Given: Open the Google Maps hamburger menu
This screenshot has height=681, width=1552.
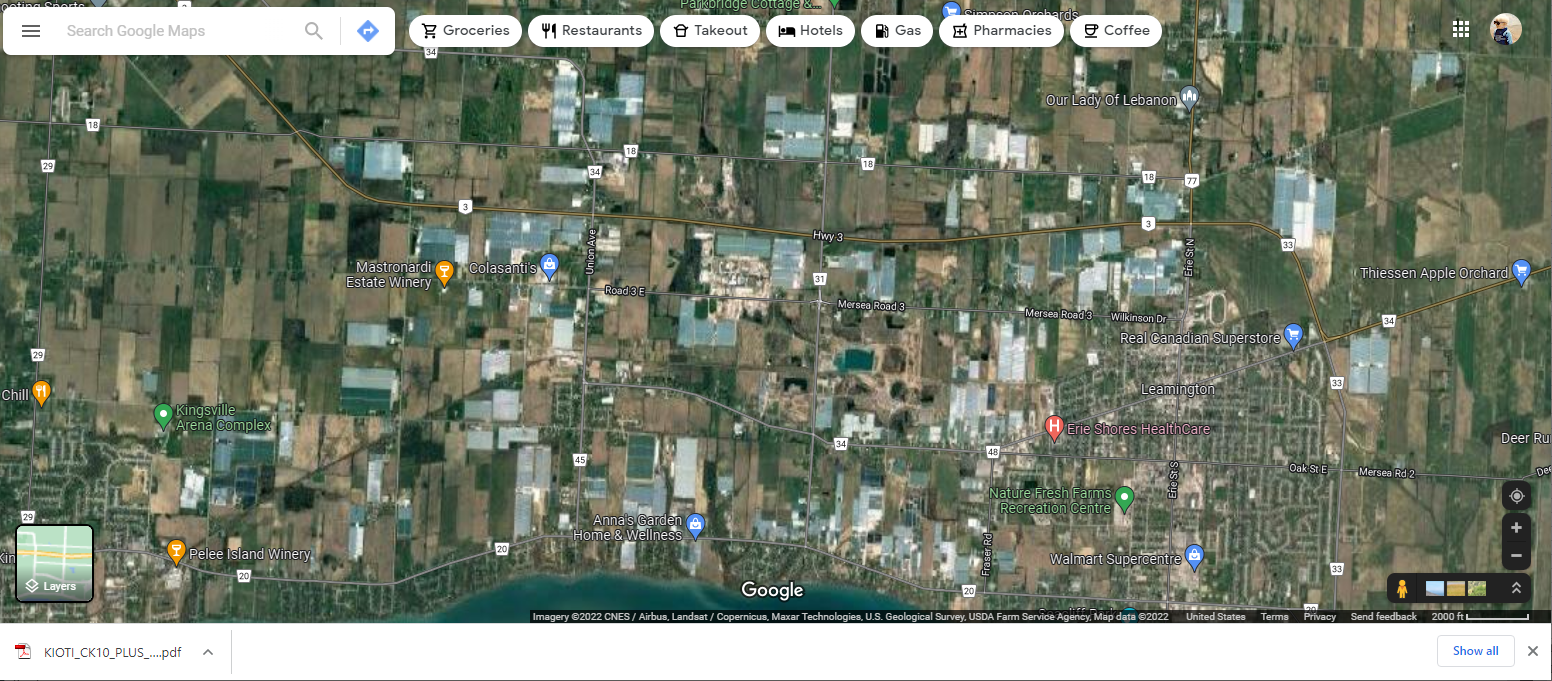Looking at the screenshot, I should coord(31,31).
